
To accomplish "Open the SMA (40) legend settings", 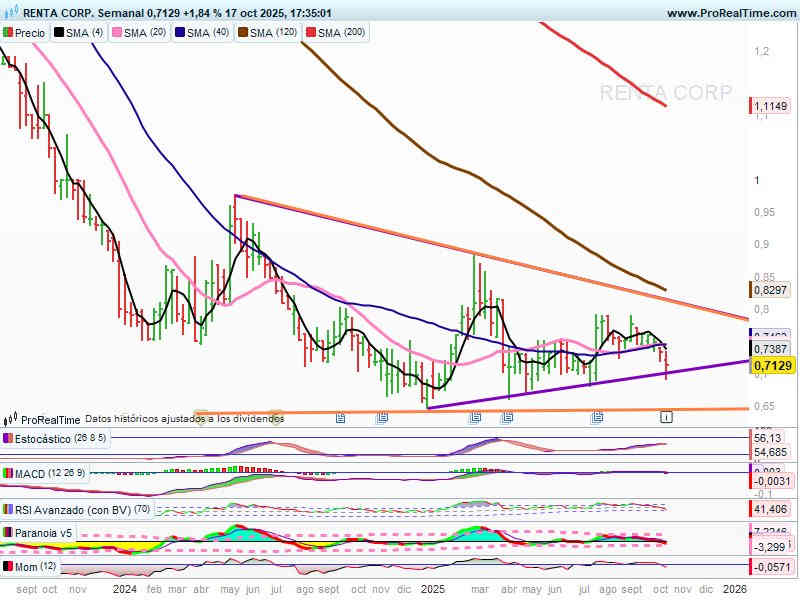I will point(206,33).
